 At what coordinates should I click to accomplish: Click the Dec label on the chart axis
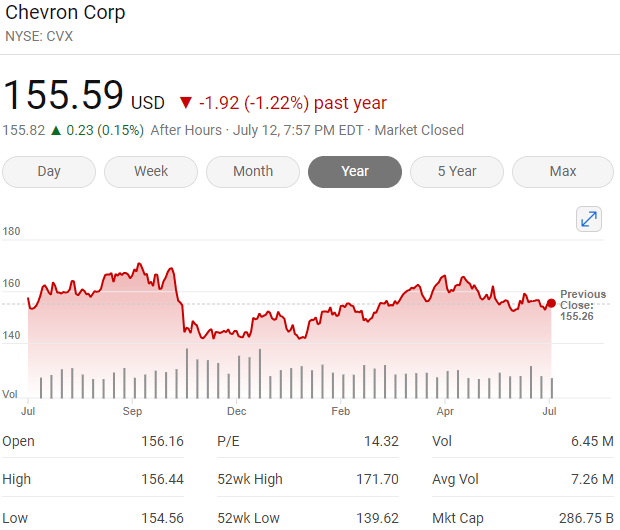tap(236, 411)
